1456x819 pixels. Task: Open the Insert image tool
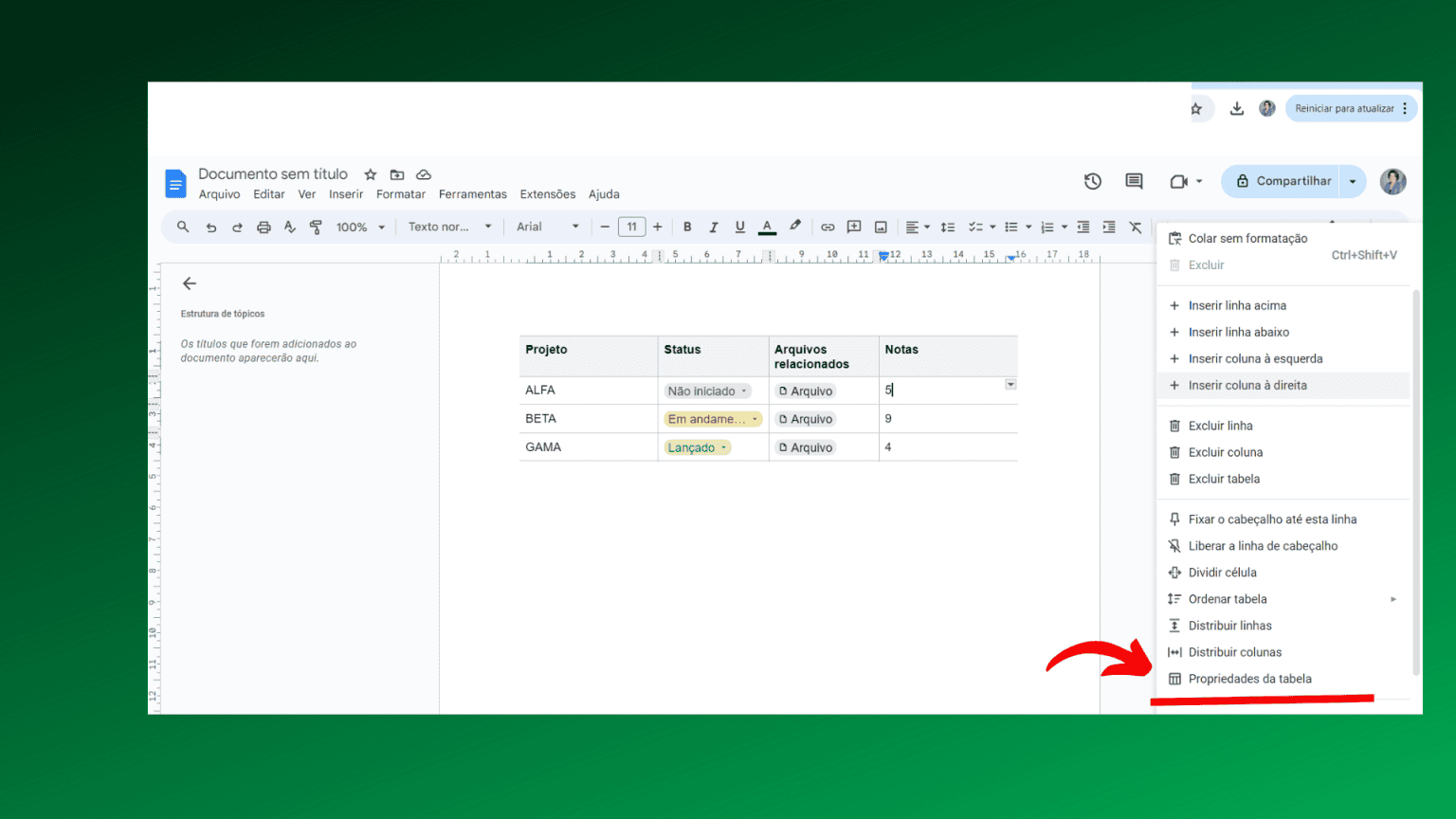(881, 227)
